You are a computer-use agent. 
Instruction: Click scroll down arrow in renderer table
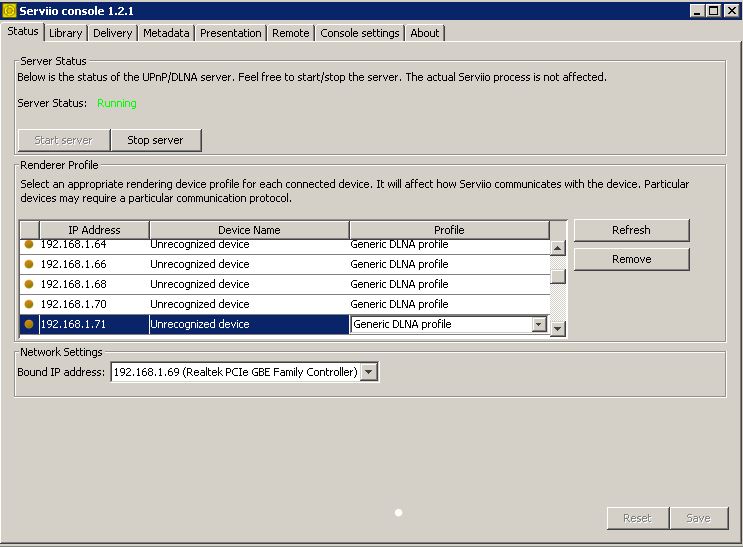[x=558, y=328]
